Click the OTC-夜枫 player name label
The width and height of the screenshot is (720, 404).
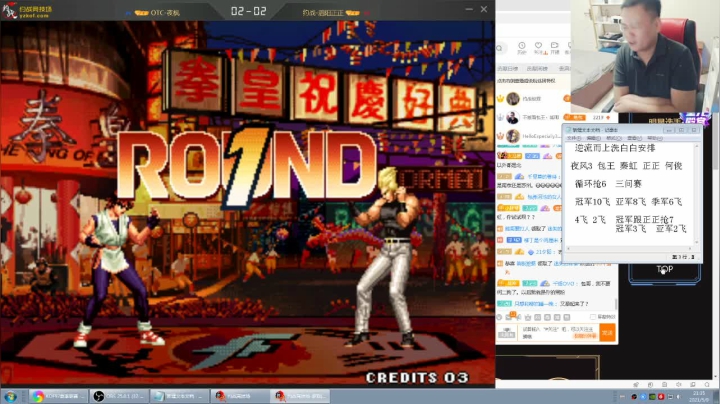165,12
